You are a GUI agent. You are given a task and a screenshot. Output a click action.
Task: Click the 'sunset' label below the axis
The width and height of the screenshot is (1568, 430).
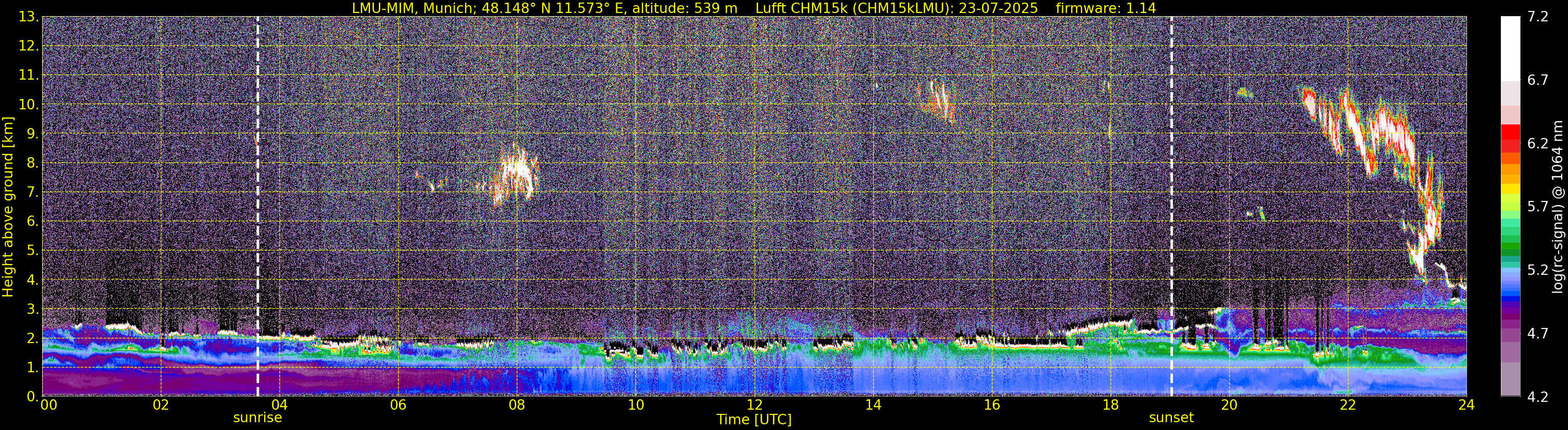(1171, 417)
